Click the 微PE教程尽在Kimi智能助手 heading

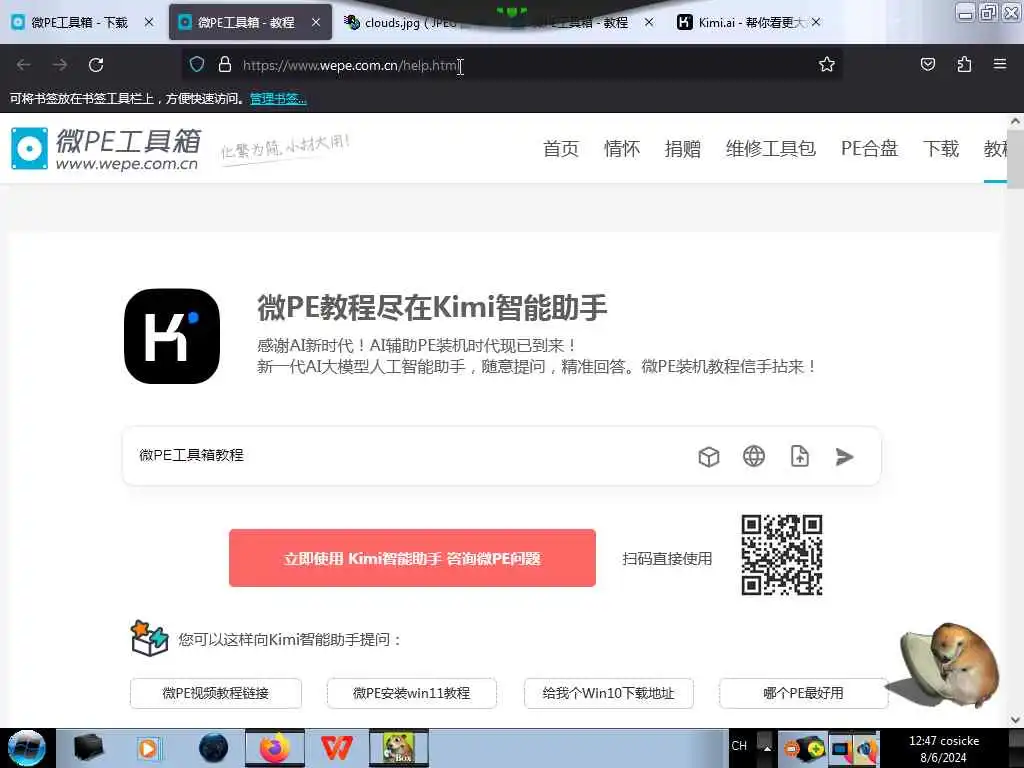click(x=432, y=308)
